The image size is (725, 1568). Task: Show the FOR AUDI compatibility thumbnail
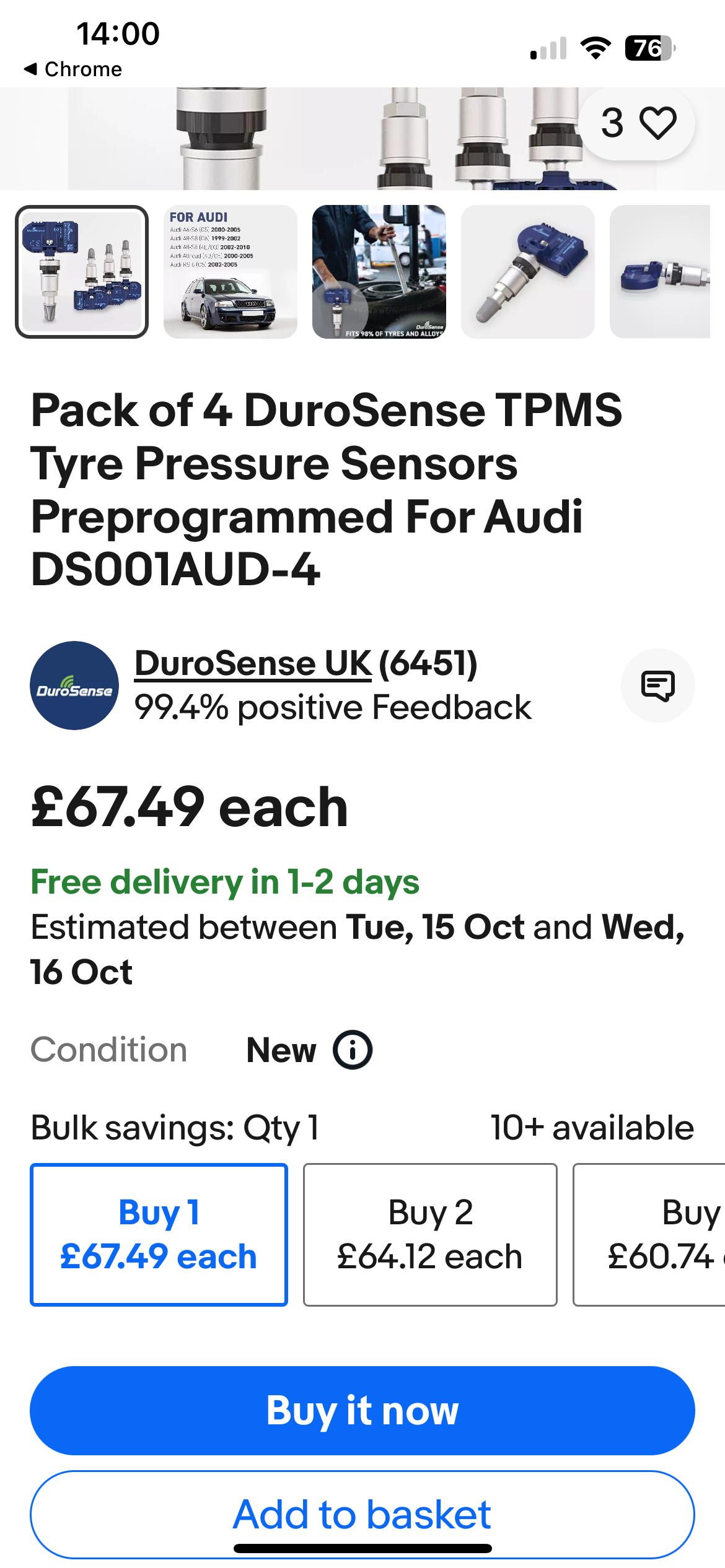[x=231, y=272]
